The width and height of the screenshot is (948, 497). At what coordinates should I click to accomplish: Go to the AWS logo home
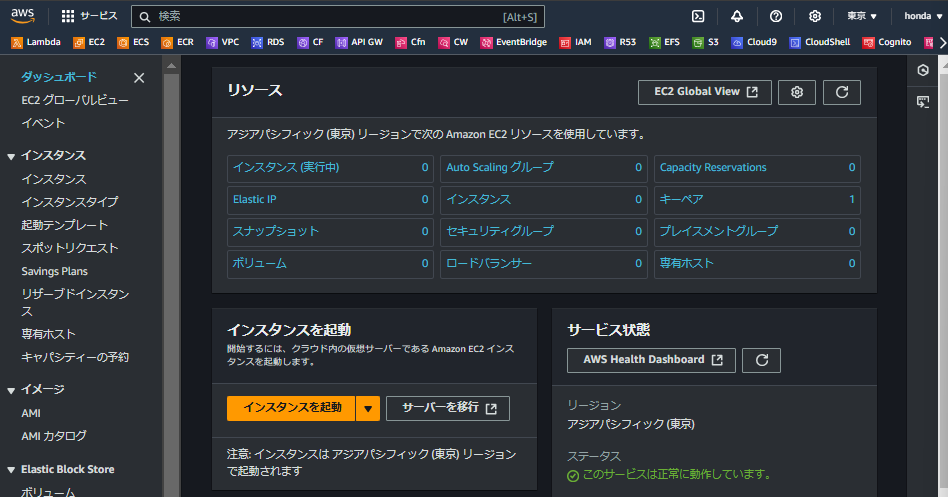[x=22, y=16]
